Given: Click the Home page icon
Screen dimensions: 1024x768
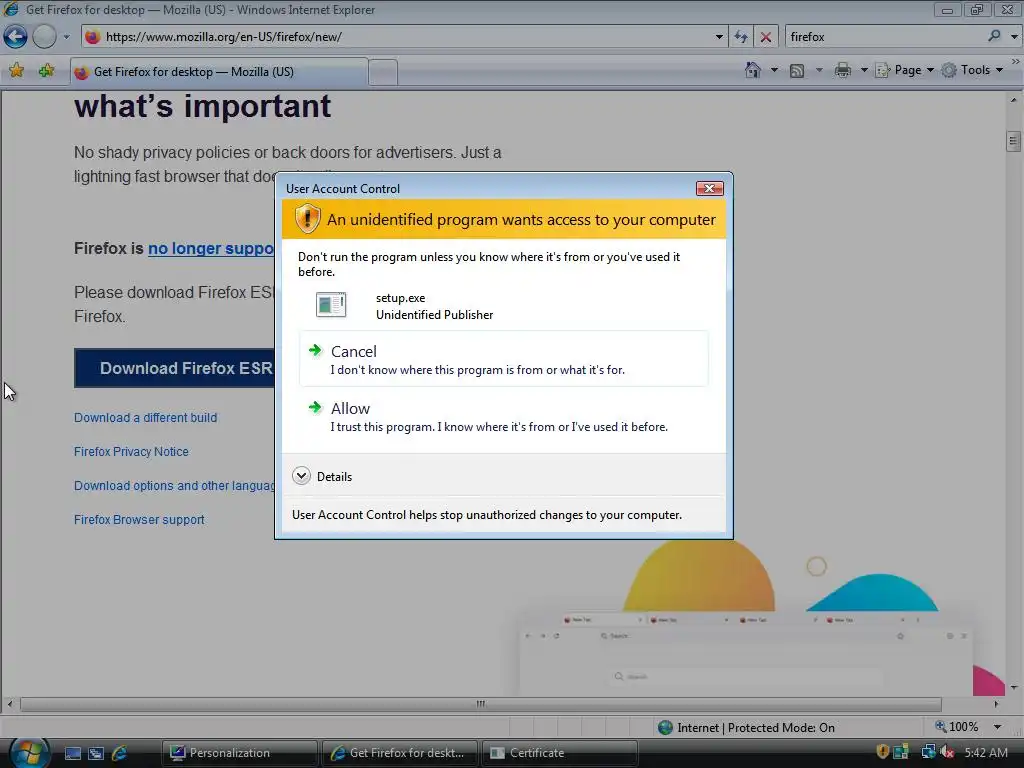Looking at the screenshot, I should pos(753,70).
